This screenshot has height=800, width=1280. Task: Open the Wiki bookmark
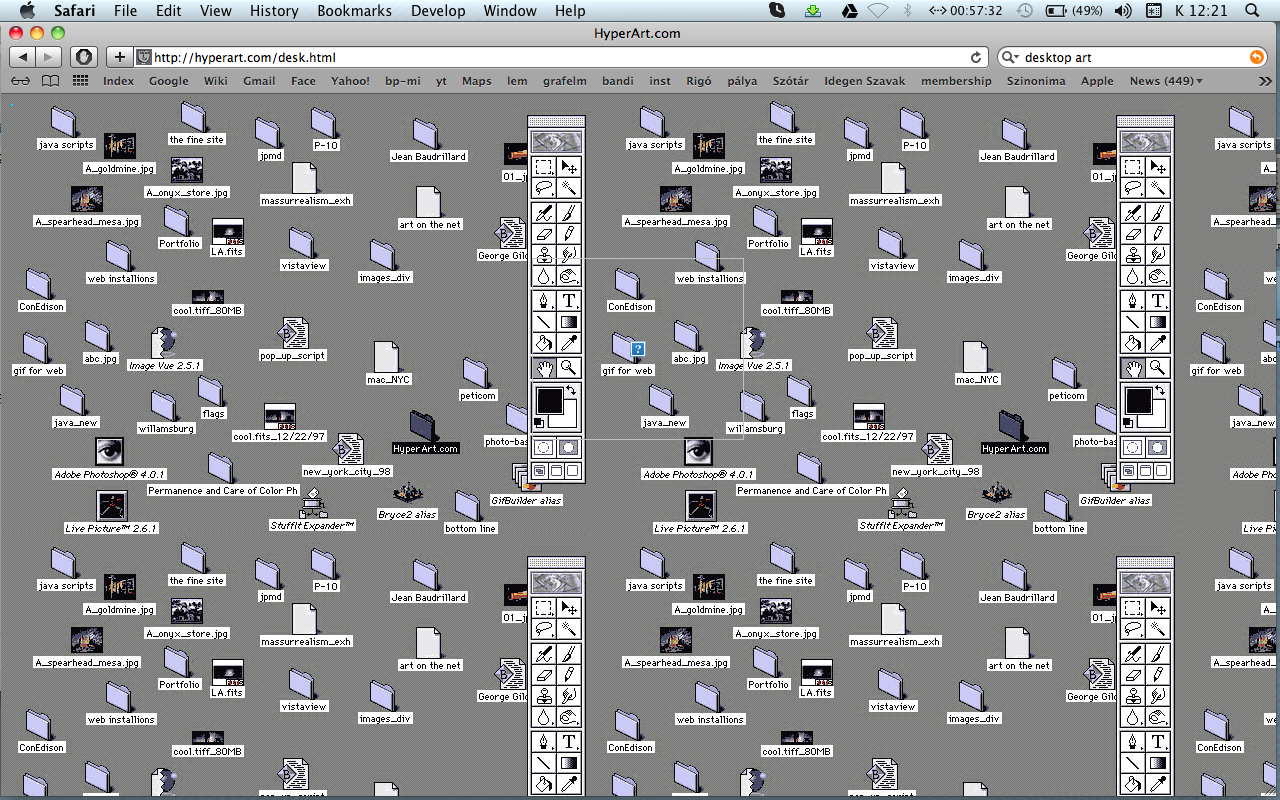pos(216,81)
